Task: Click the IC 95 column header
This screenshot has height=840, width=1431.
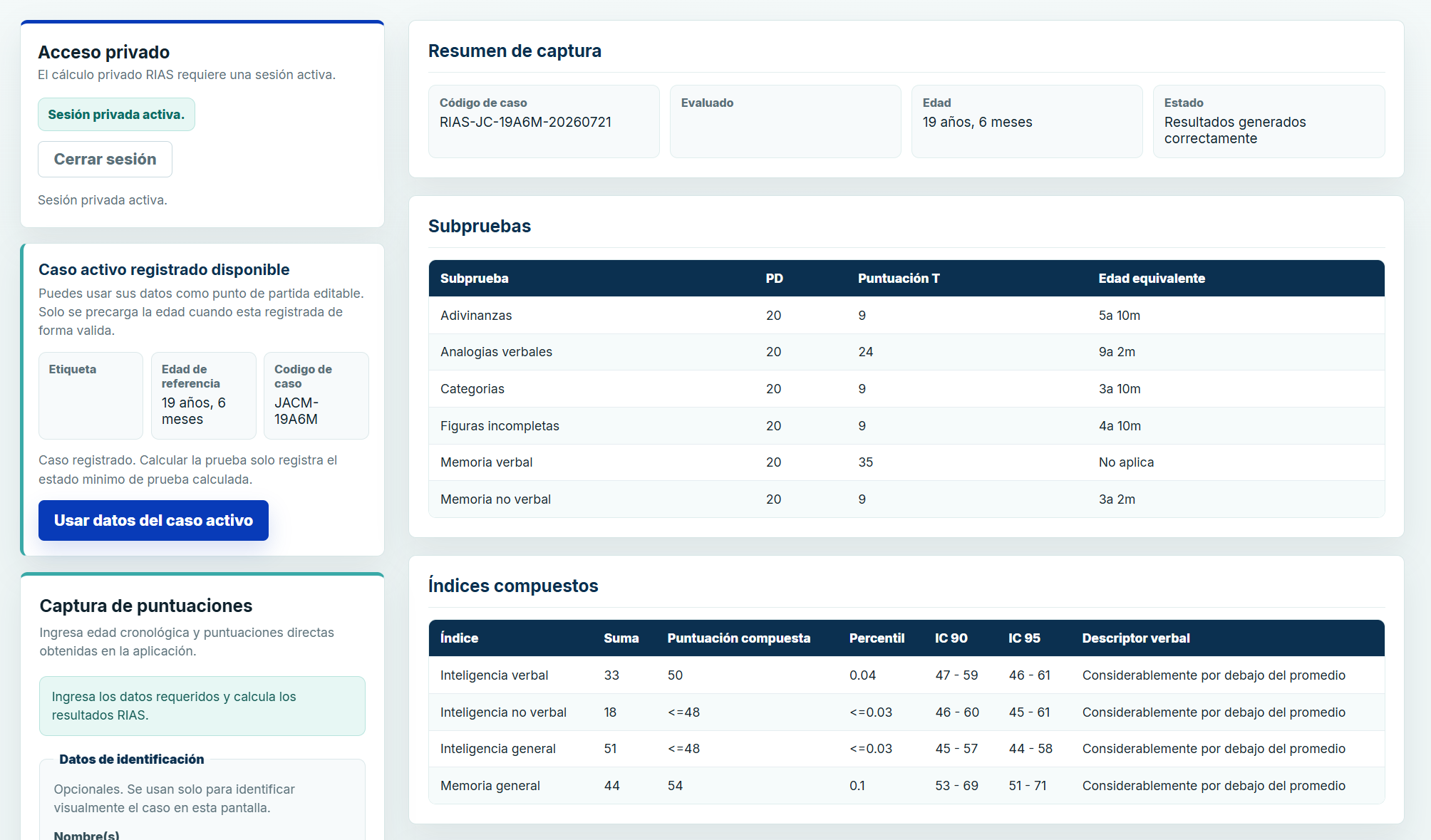Action: [1024, 638]
